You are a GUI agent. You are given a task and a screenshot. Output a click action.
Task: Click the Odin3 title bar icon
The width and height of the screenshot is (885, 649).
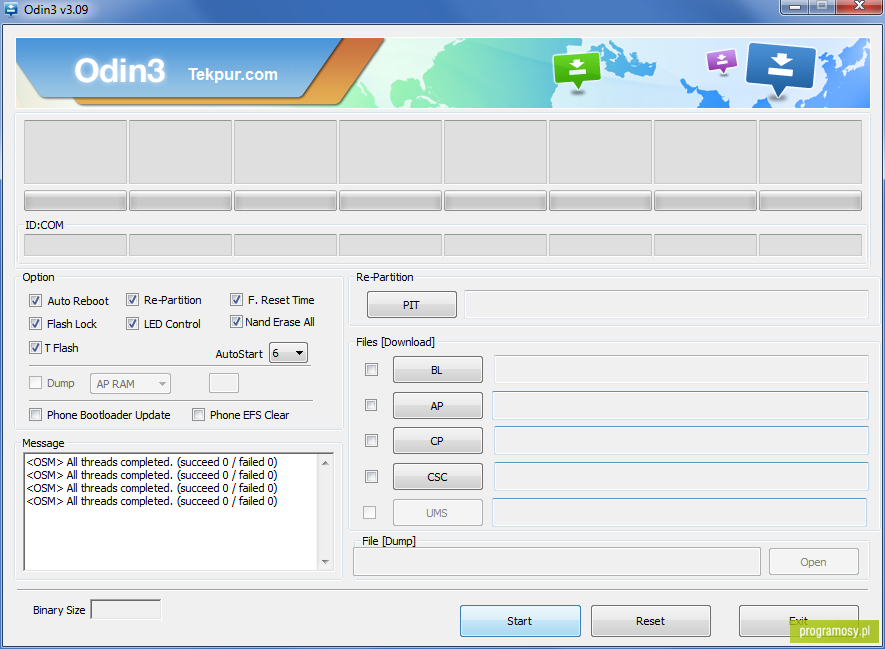(11, 9)
